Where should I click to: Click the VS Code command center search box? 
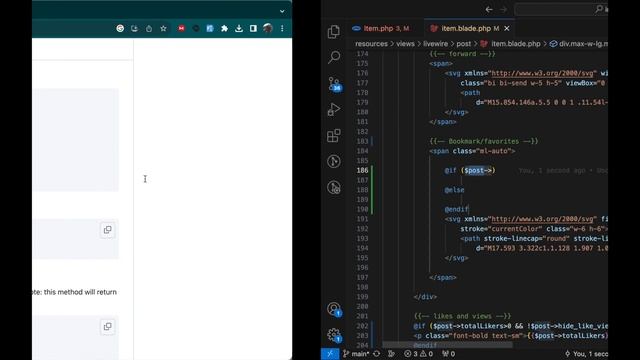pyautogui.click(x=561, y=9)
